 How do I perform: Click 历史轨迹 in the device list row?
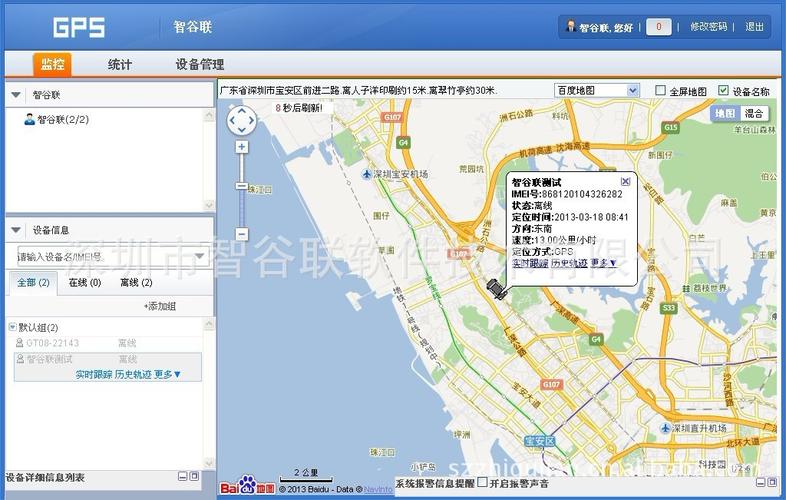(x=133, y=374)
